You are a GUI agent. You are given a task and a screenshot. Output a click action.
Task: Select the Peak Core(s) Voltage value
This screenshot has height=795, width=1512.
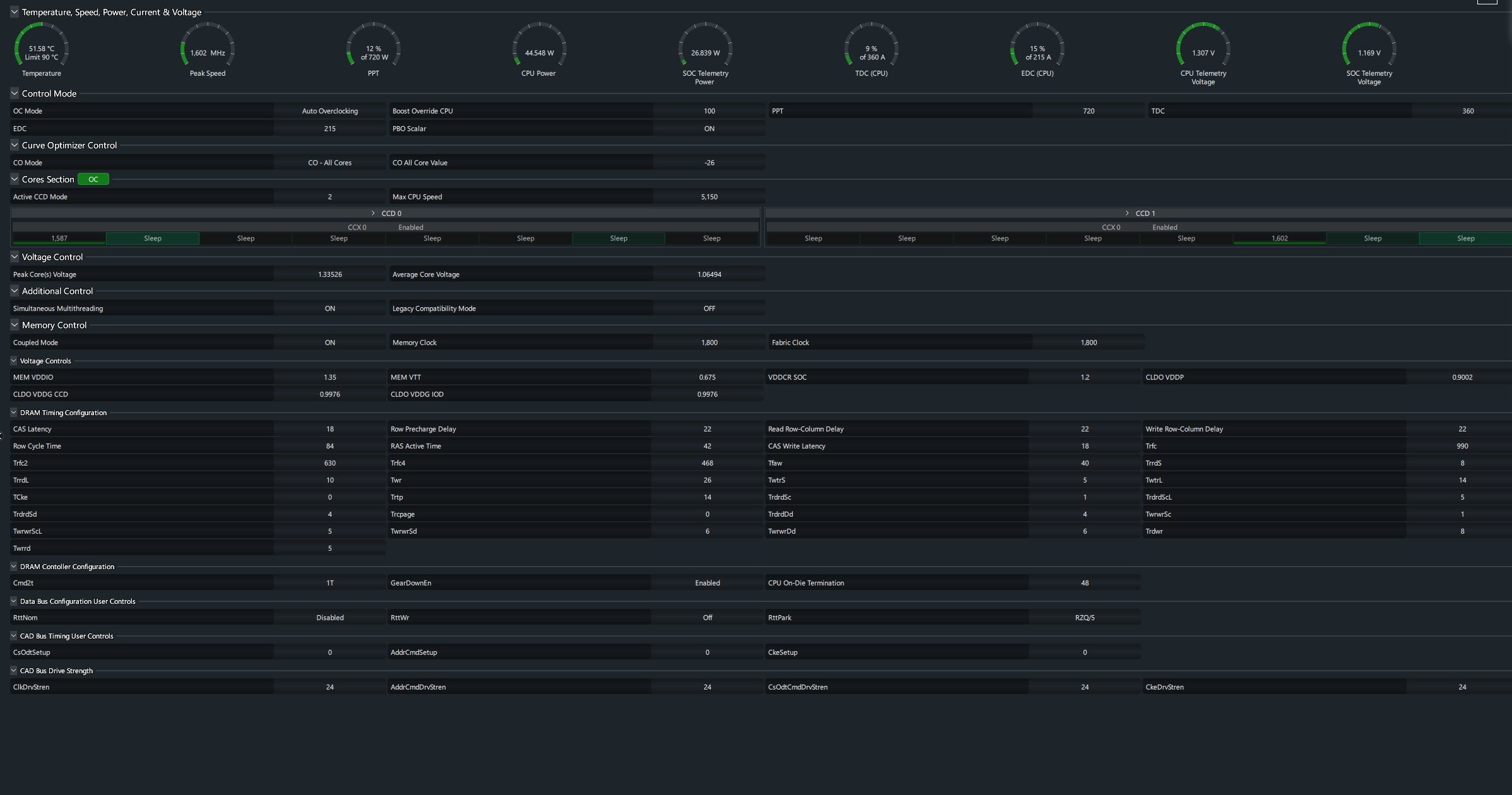tap(330, 274)
